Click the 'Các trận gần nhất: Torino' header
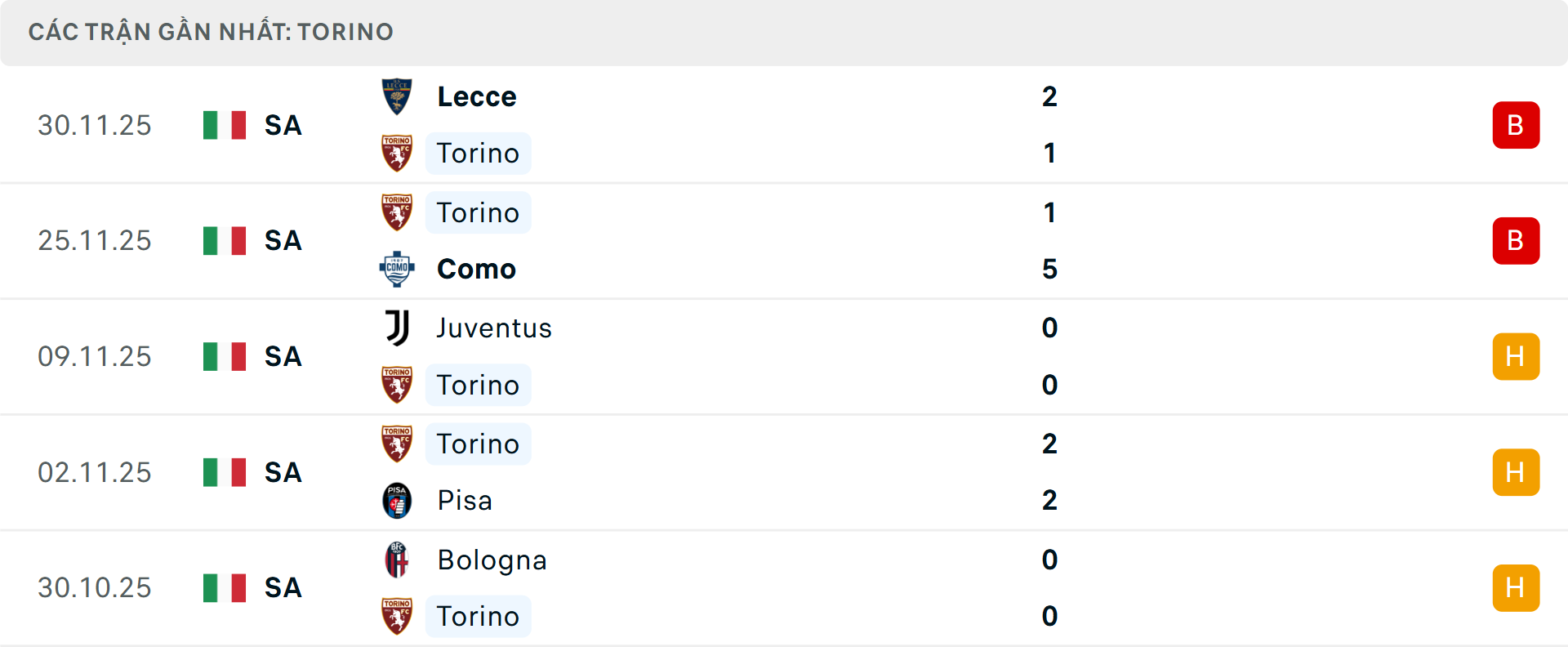This screenshot has height=647, width=1568. coord(211,32)
